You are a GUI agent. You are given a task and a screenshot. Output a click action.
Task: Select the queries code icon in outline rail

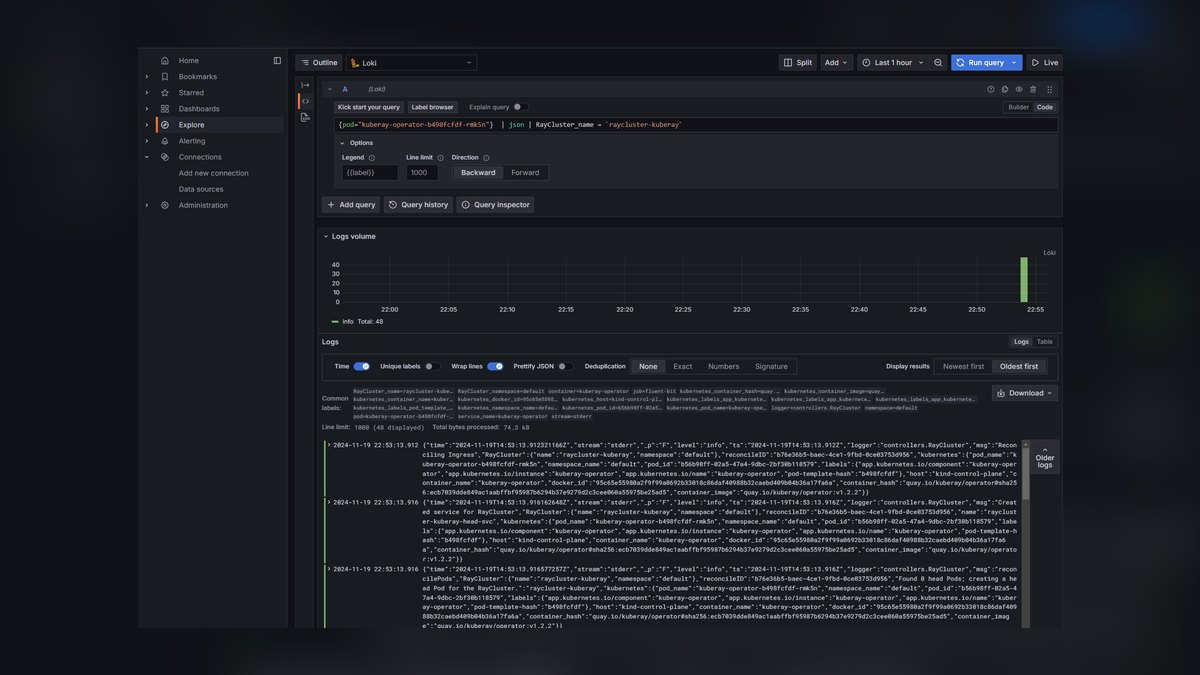click(305, 101)
